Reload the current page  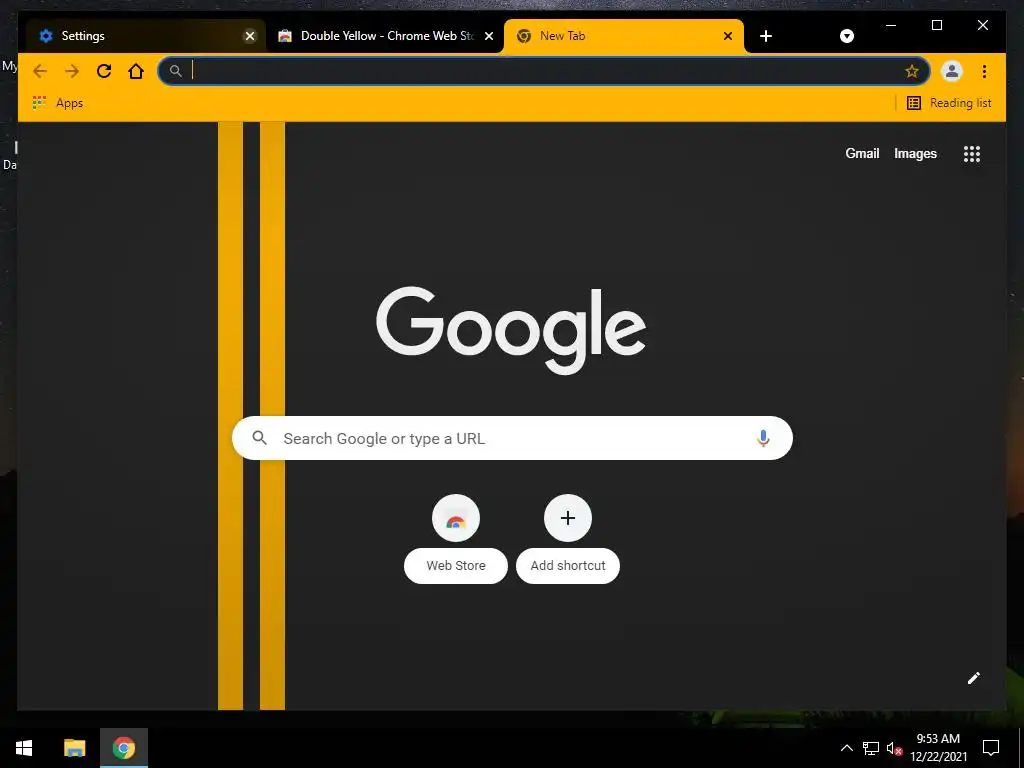tap(104, 71)
